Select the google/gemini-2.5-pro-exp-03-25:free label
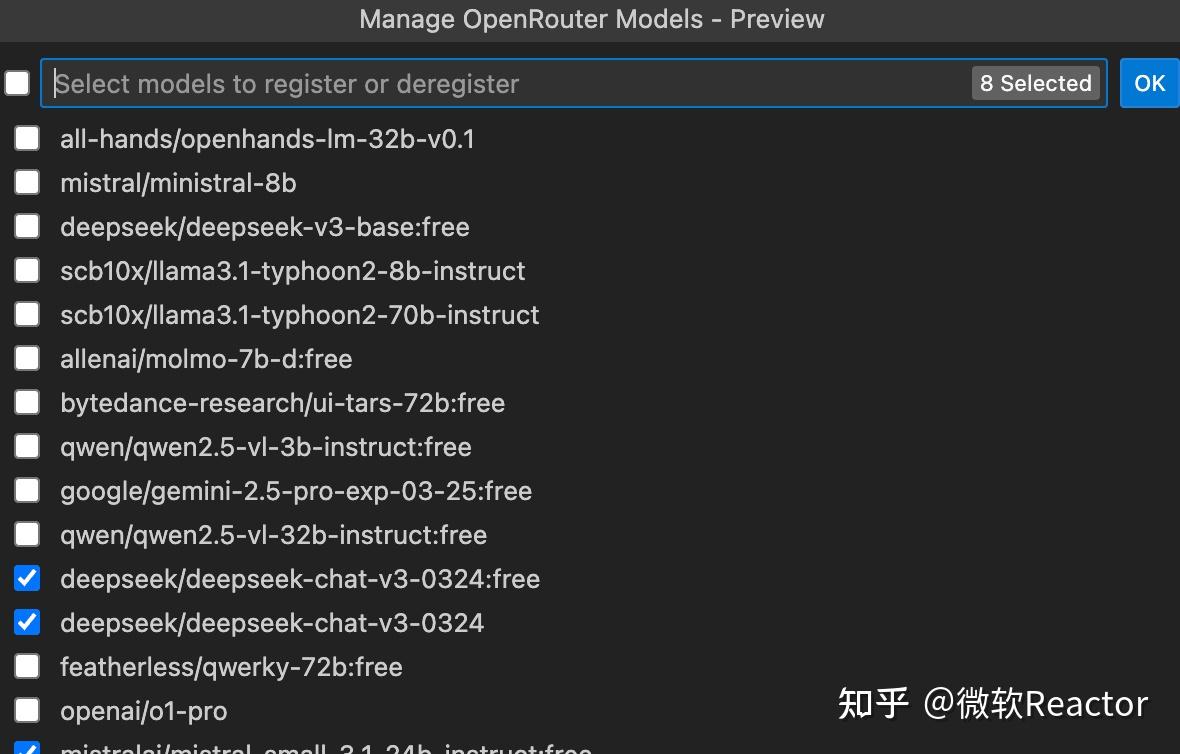The height and width of the screenshot is (754, 1180). click(296, 491)
